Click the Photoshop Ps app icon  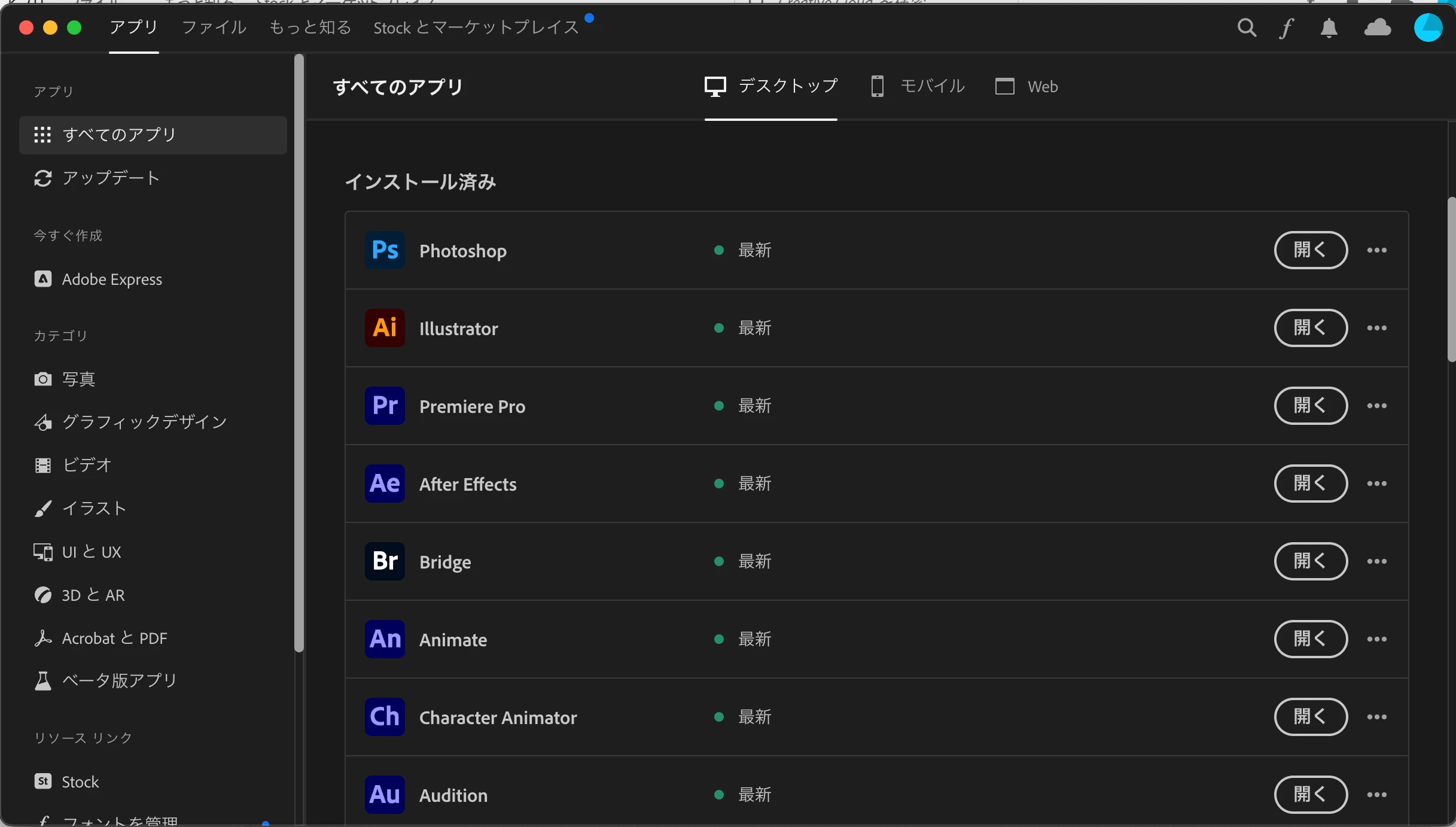click(385, 250)
